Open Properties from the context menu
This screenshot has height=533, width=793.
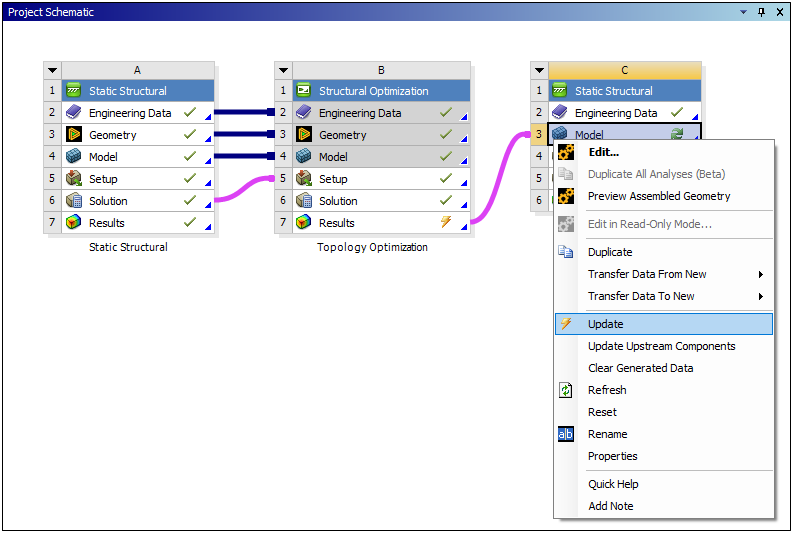pyautogui.click(x=612, y=456)
